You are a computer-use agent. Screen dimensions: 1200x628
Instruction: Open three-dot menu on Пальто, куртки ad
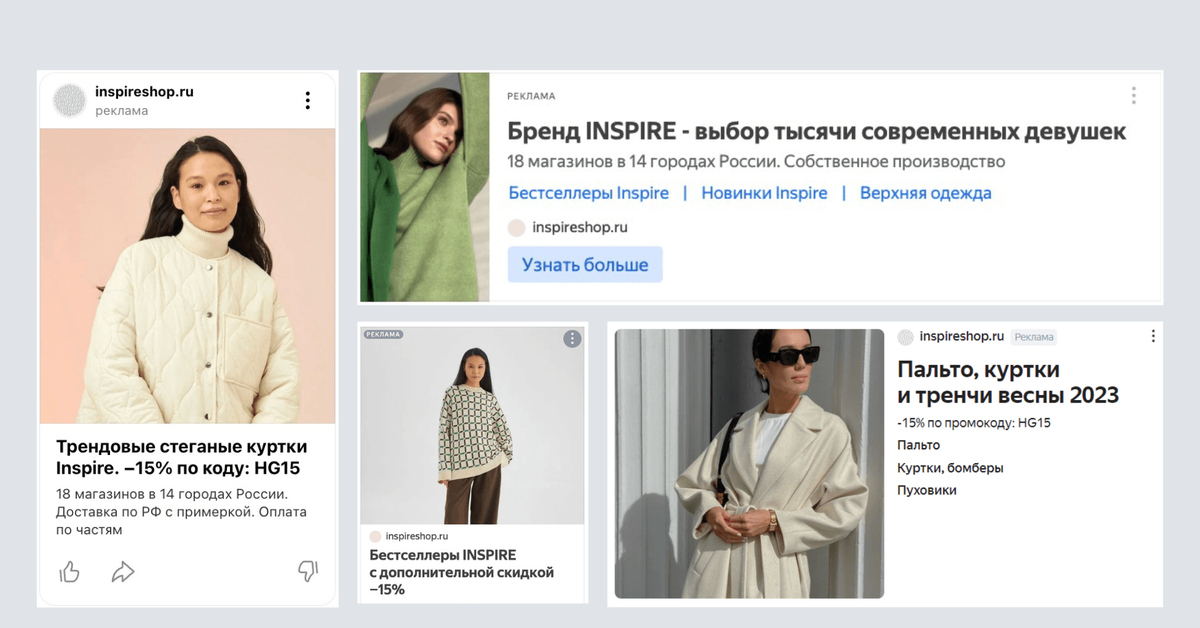[x=1152, y=337]
